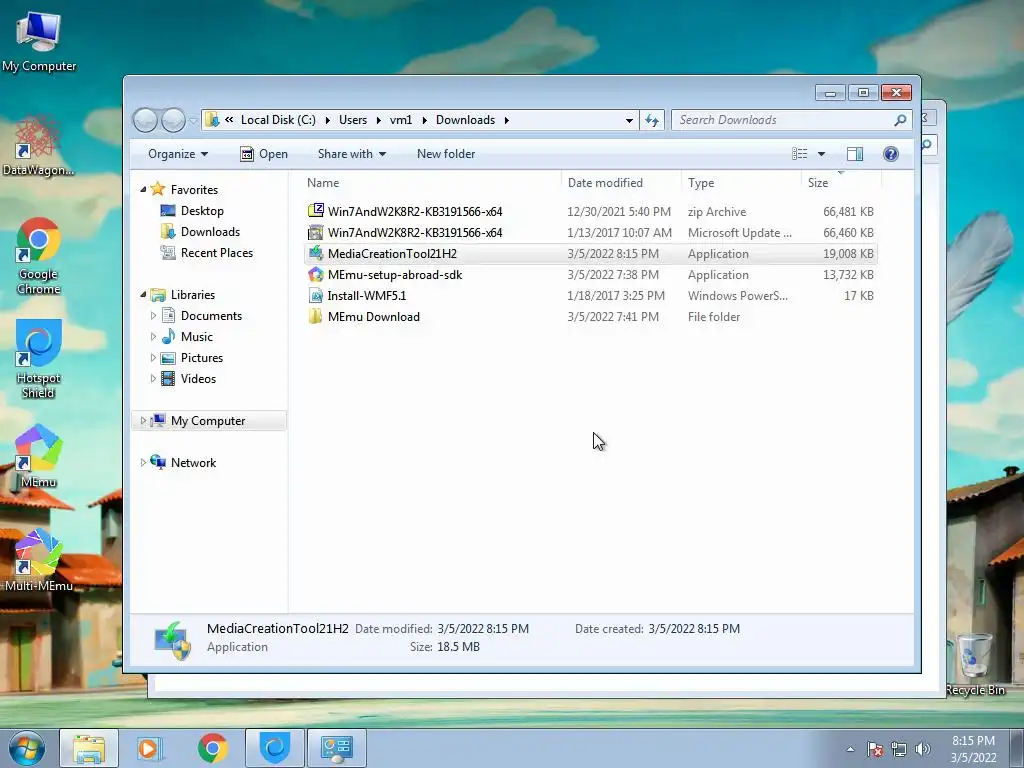Viewport: 1024px width, 768px height.
Task: Launch the Multi-MEmu desktop shortcut
Action: click(39, 560)
